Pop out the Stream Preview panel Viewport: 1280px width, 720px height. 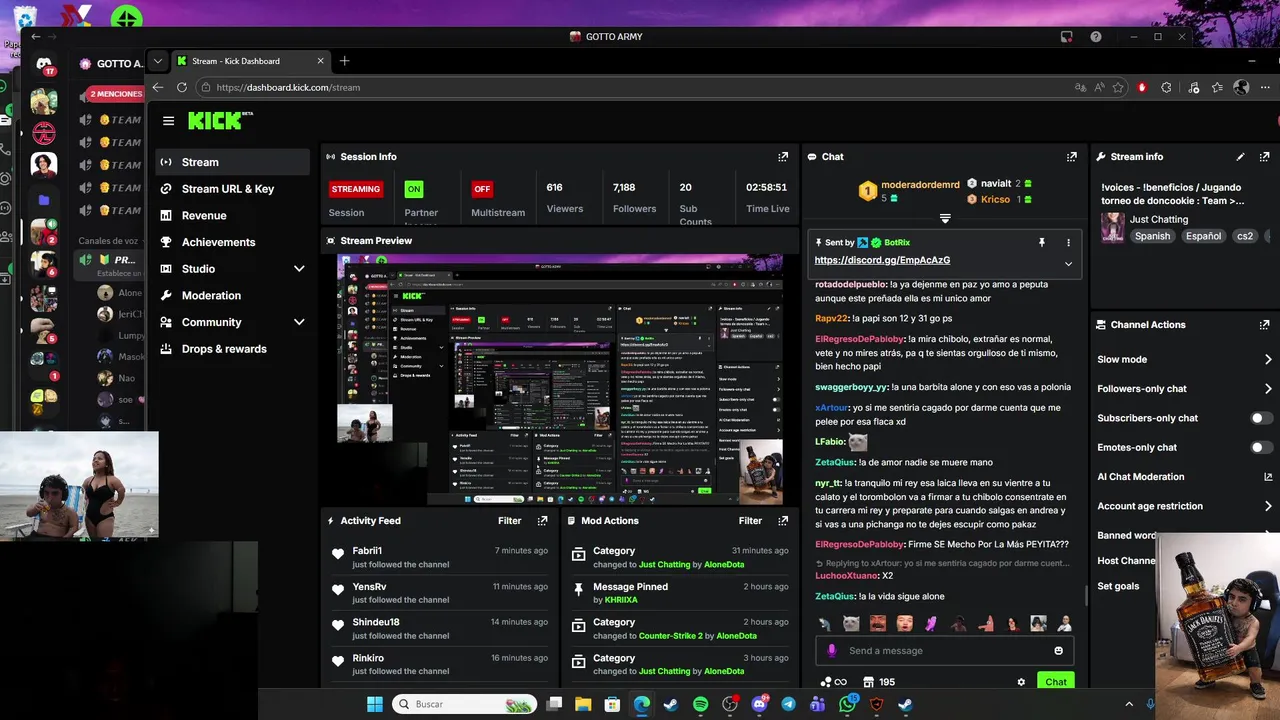coord(783,241)
